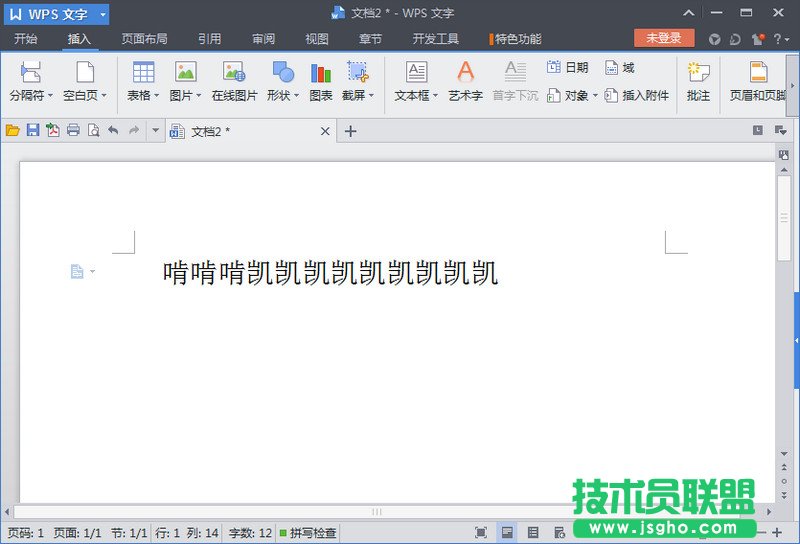
Task: Open a file with the folder icon
Action: 13,131
